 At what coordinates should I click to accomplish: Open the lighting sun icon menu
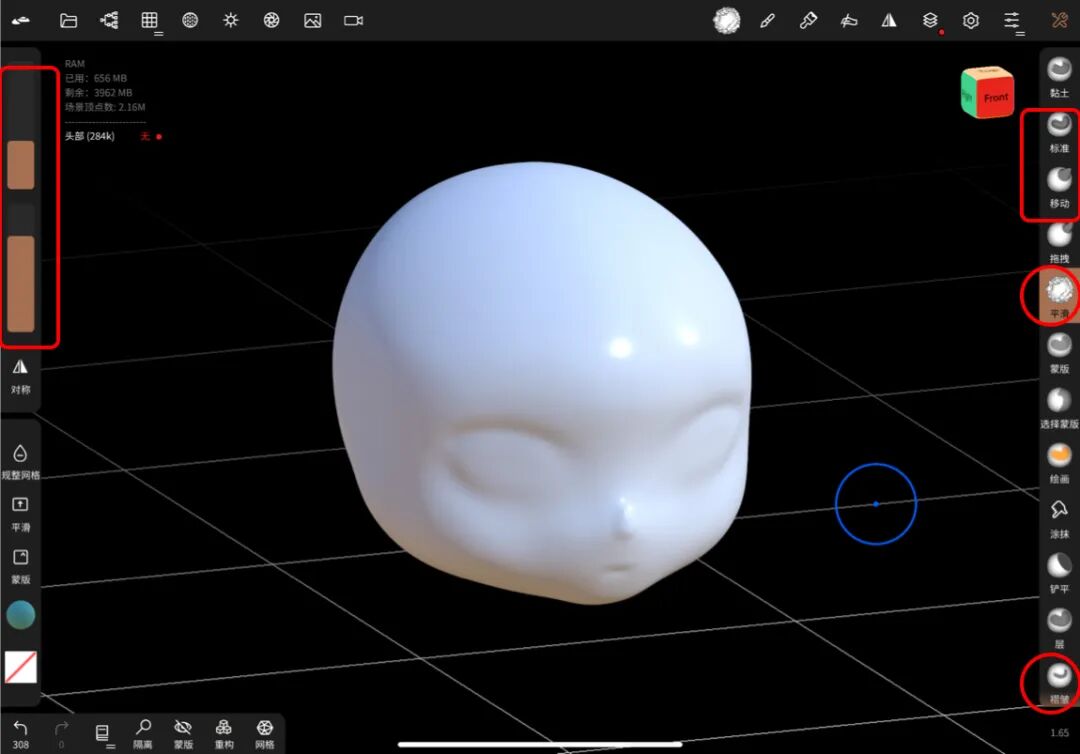point(231,20)
